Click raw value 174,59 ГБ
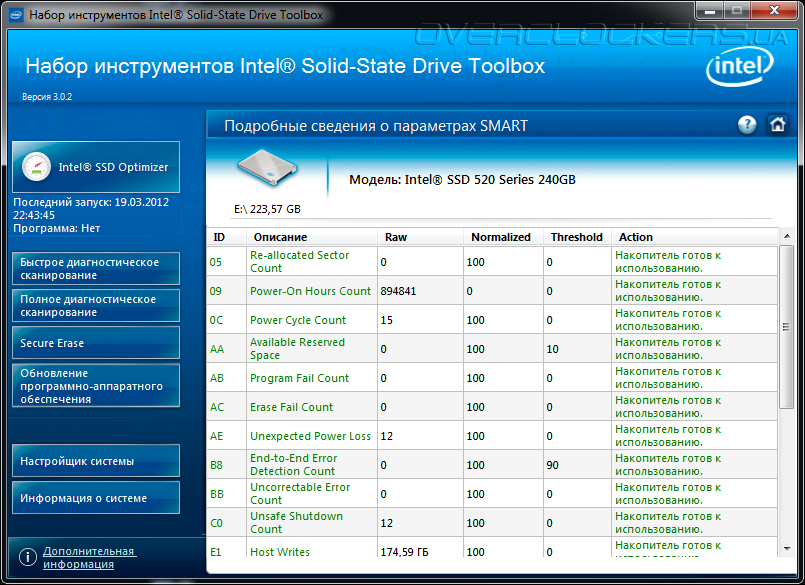 click(404, 552)
